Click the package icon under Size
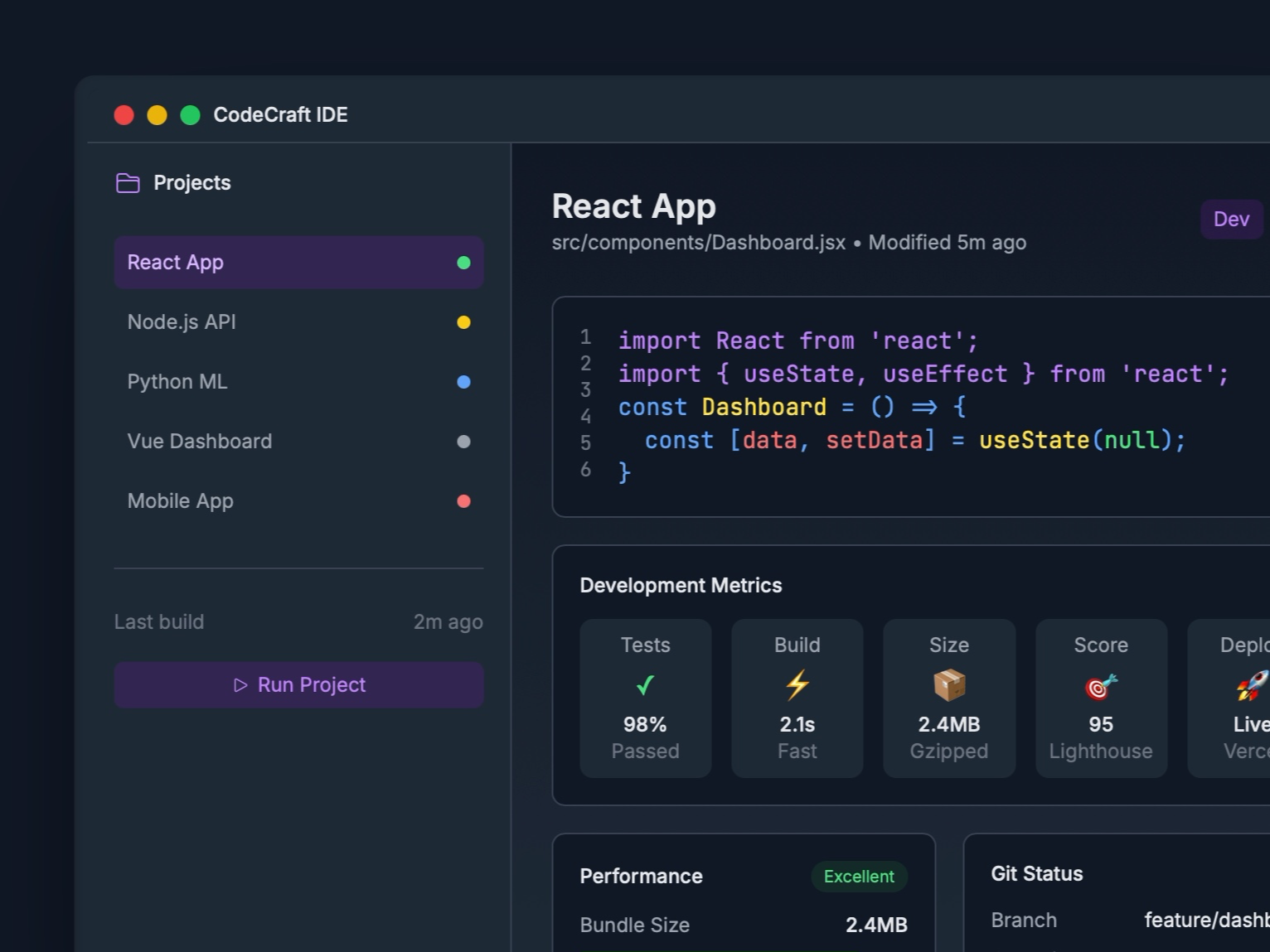The height and width of the screenshot is (952, 1270). [x=948, y=685]
